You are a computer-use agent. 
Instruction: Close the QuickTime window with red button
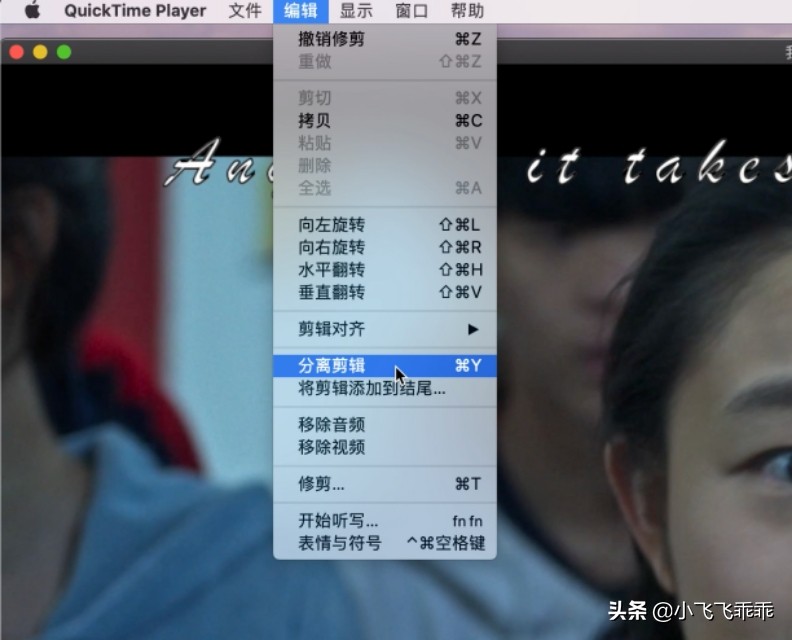(x=17, y=52)
